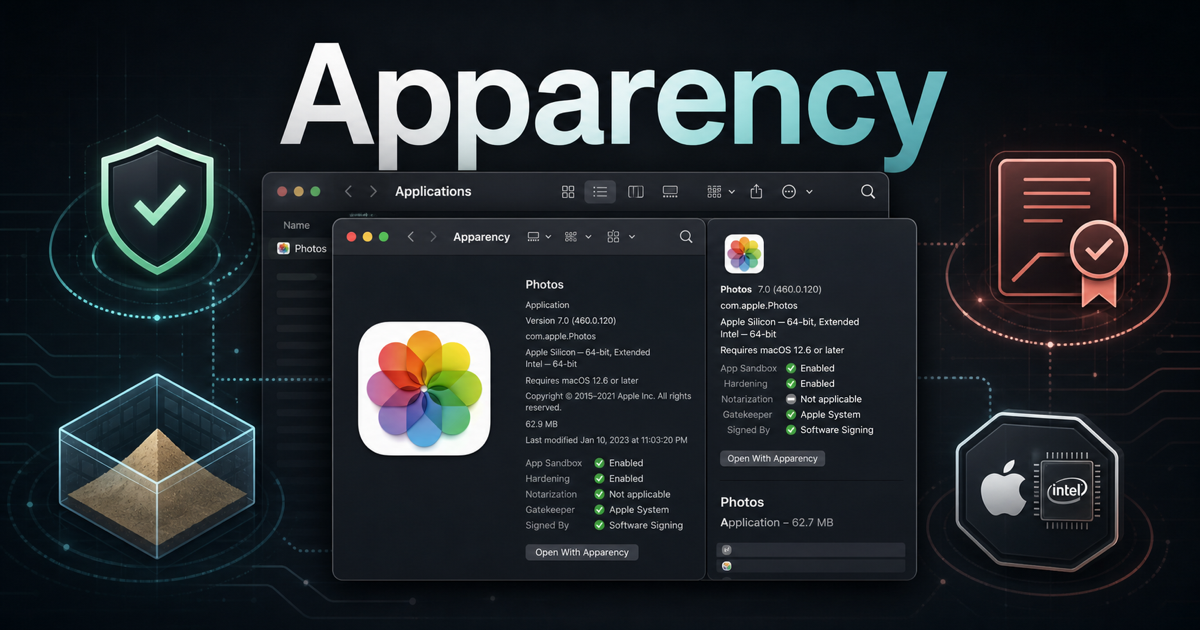
Task: Click App Sandbox green check in right panel
Action: pos(791,368)
